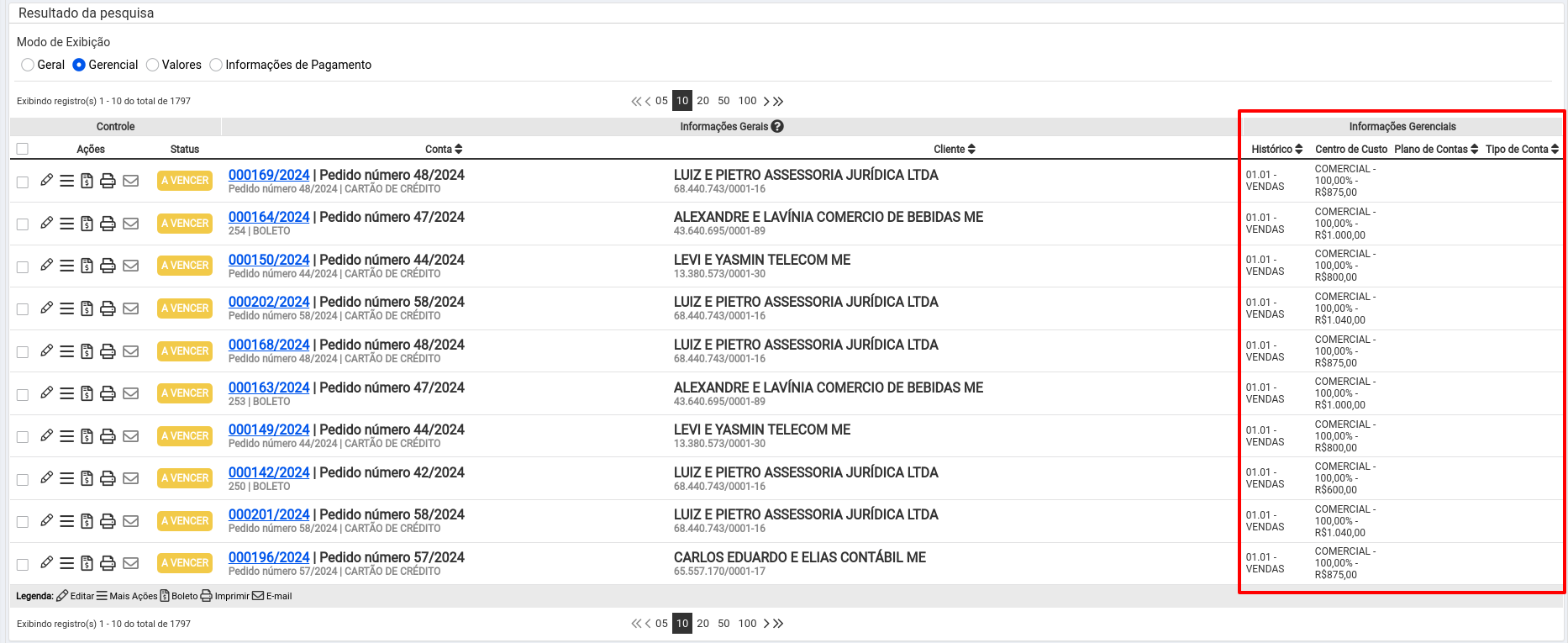Print account 000169/2024
Image resolution: width=1568 pixels, height=643 pixels.
(108, 181)
